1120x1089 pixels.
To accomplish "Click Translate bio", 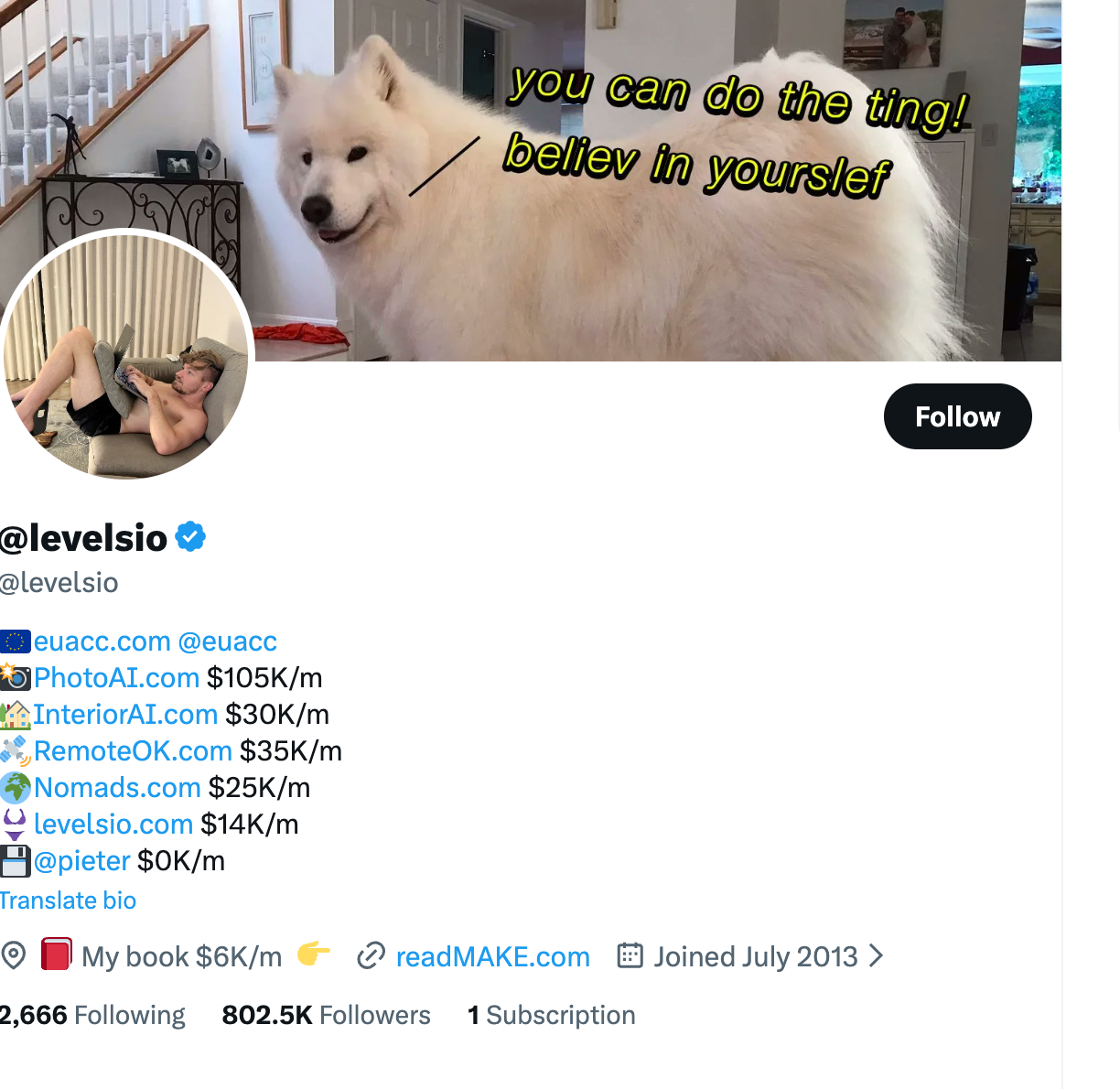I will [68, 900].
